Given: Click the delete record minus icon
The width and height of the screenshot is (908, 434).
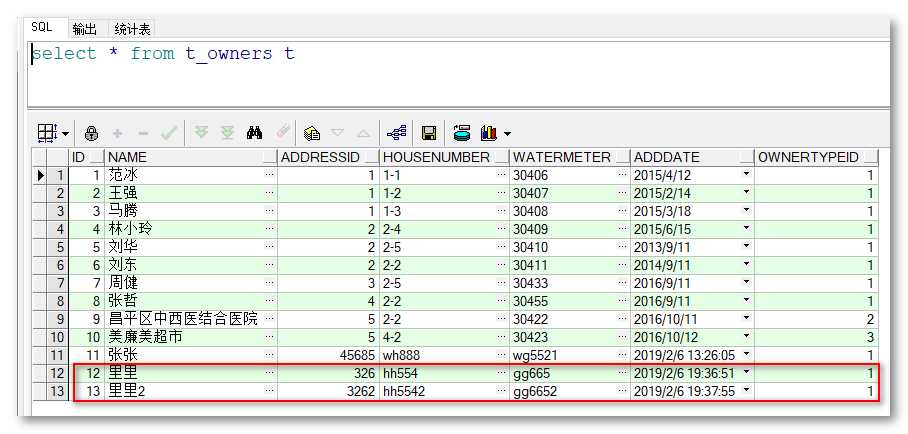Looking at the screenshot, I should [142, 134].
